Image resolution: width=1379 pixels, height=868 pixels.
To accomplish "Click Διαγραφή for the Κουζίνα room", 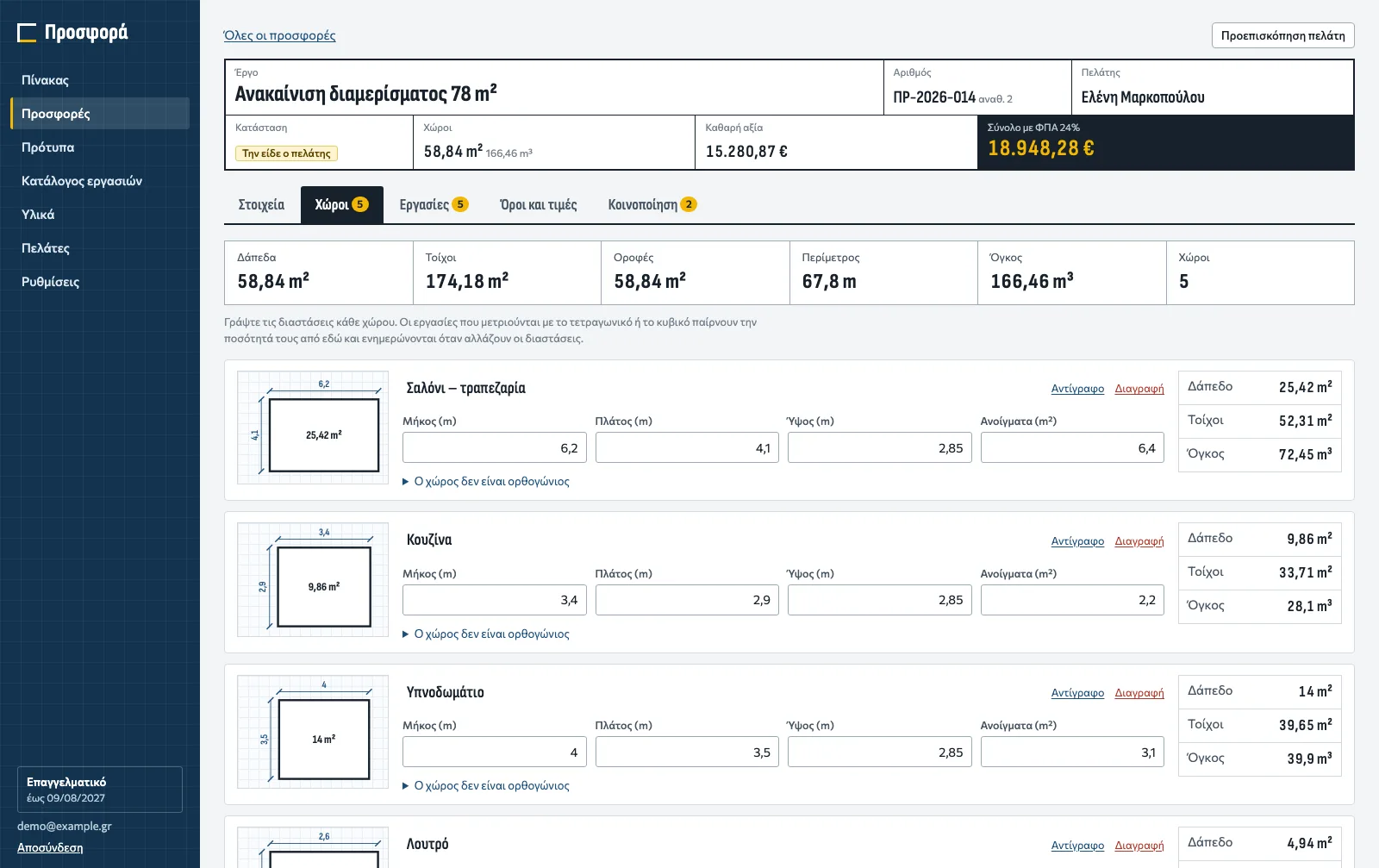I will click(1139, 541).
